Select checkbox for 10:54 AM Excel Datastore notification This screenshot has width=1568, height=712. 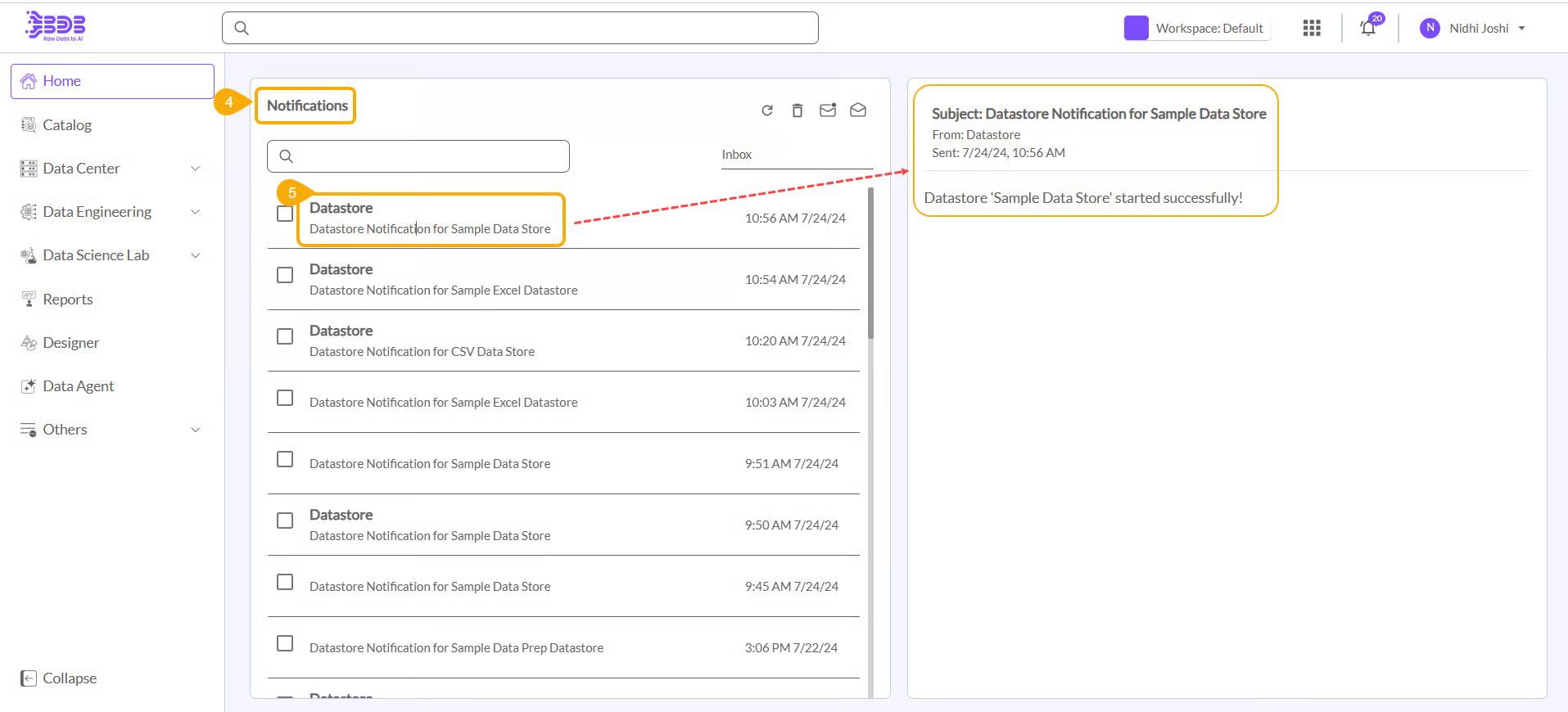click(285, 275)
